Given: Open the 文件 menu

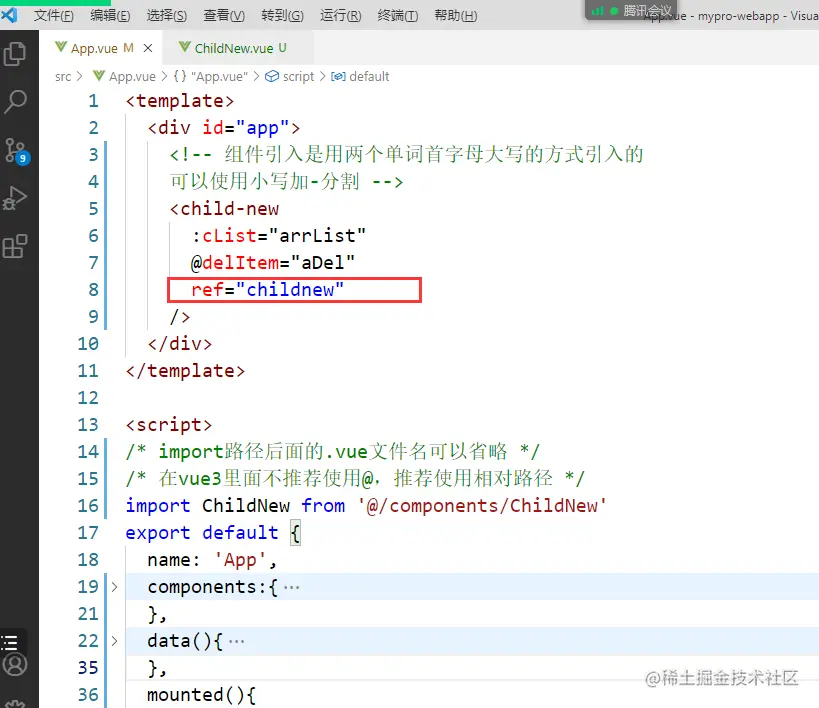Looking at the screenshot, I should point(52,15).
